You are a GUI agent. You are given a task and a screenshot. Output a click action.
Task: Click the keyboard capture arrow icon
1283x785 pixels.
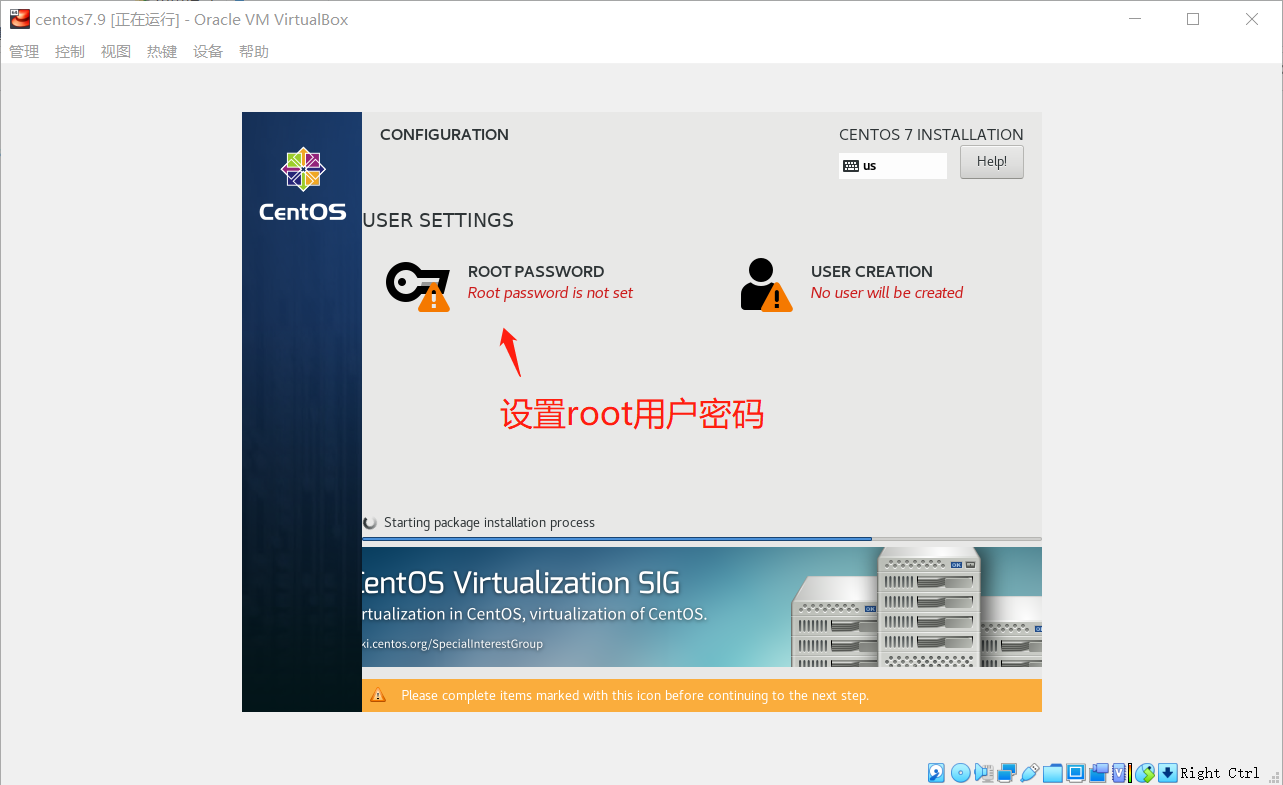click(x=1168, y=773)
